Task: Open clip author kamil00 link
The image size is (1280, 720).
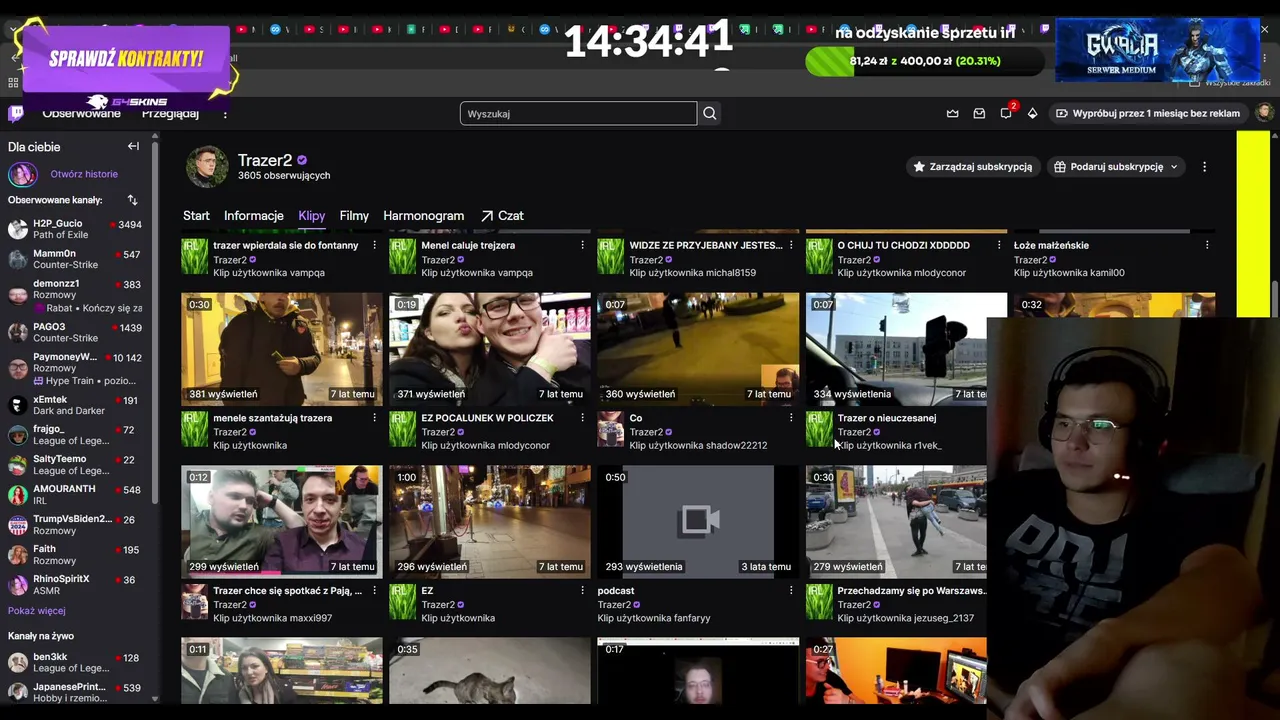Action: [x=1069, y=273]
